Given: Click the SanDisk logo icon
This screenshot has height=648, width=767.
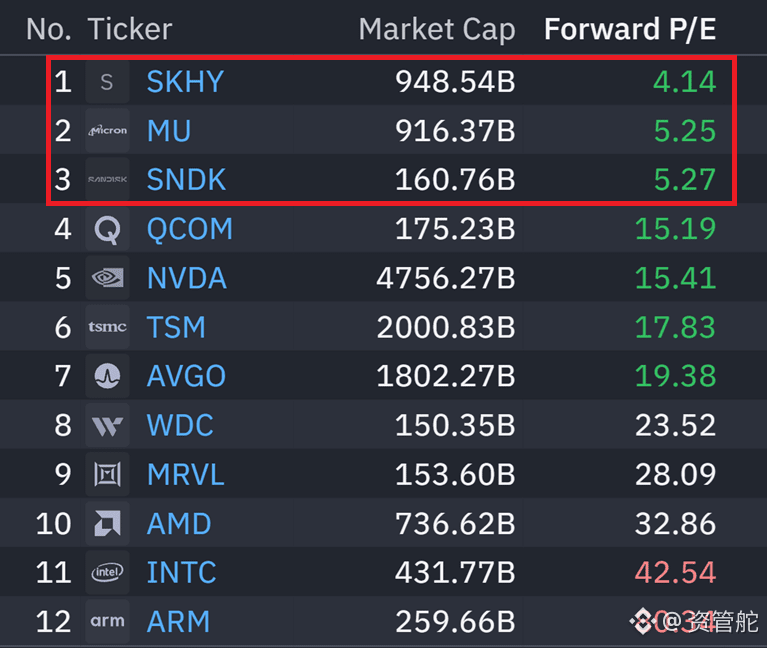Looking at the screenshot, I should click(107, 179).
